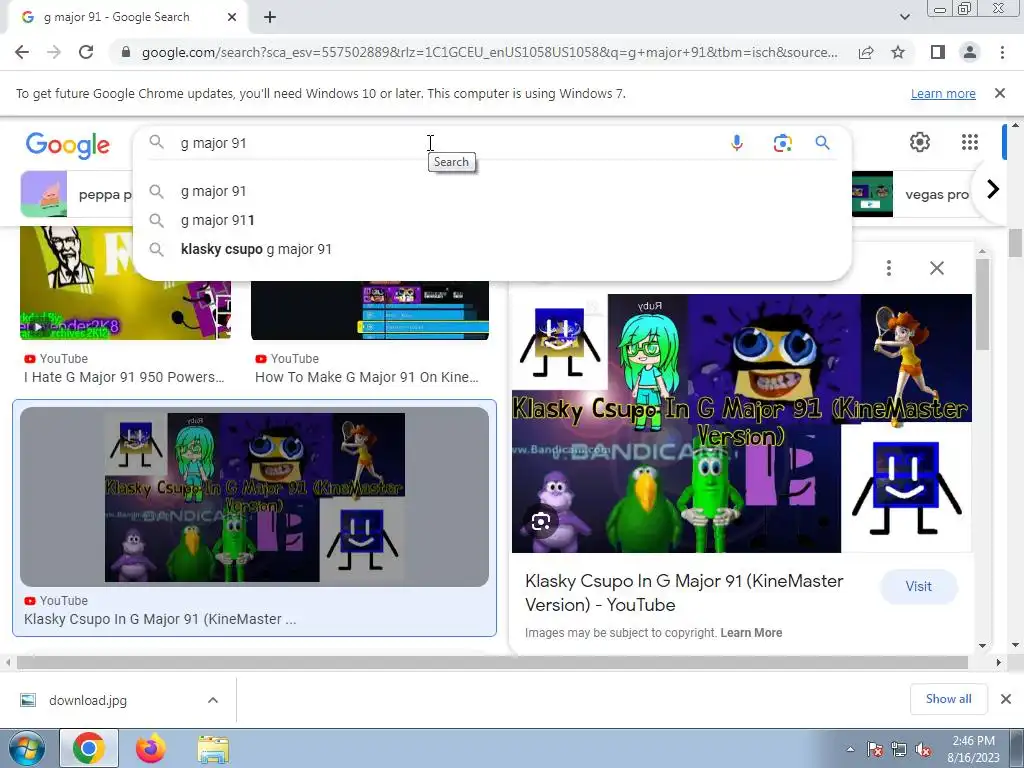1024x768 pixels.
Task: Show more related chips with right chevron
Action: point(993,189)
